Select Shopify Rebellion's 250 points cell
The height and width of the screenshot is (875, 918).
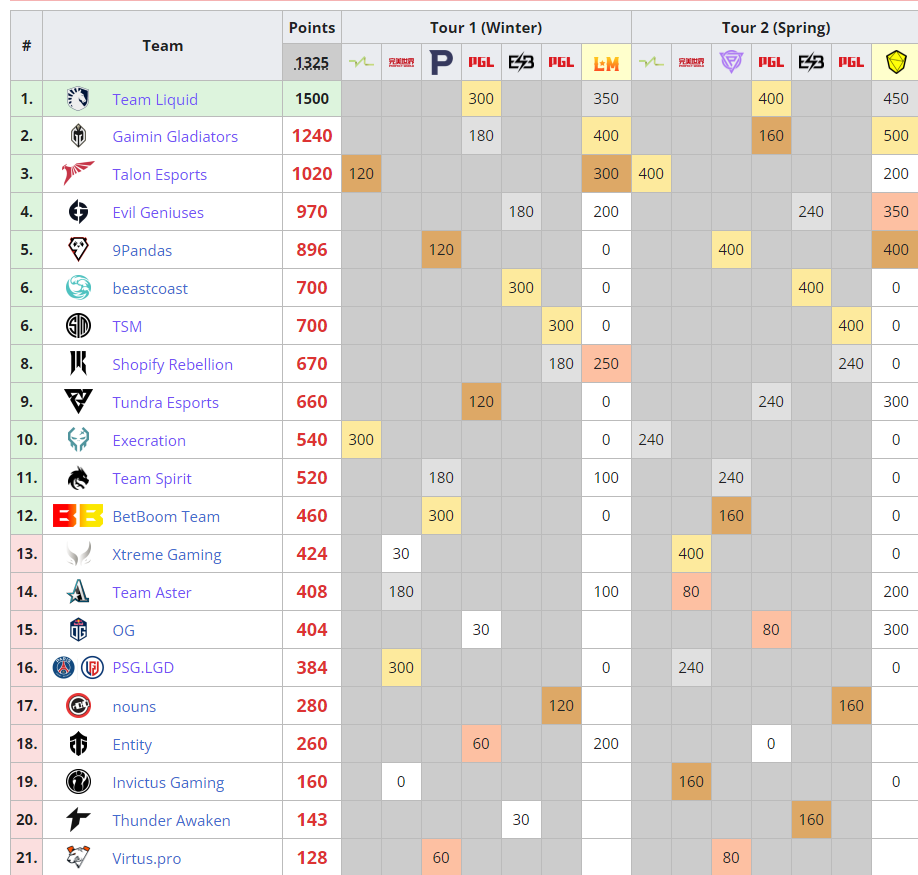[606, 363]
